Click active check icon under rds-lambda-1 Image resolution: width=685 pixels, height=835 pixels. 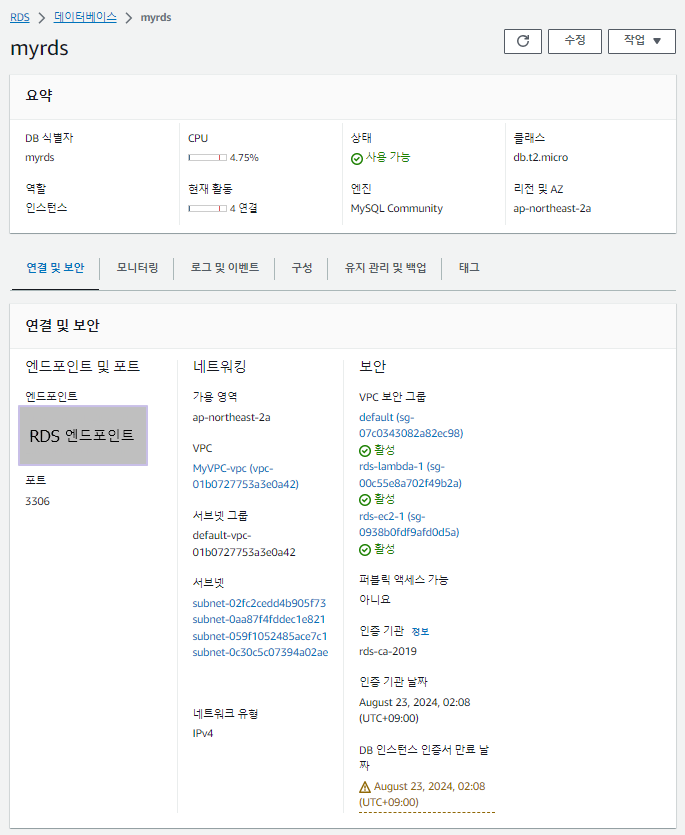(x=365, y=500)
